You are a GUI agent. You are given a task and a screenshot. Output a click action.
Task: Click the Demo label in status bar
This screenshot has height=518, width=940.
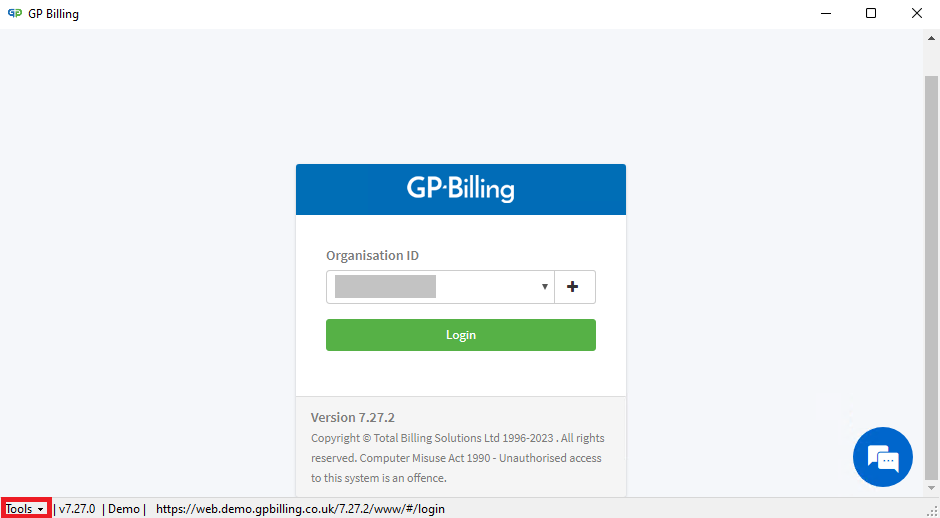click(123, 509)
